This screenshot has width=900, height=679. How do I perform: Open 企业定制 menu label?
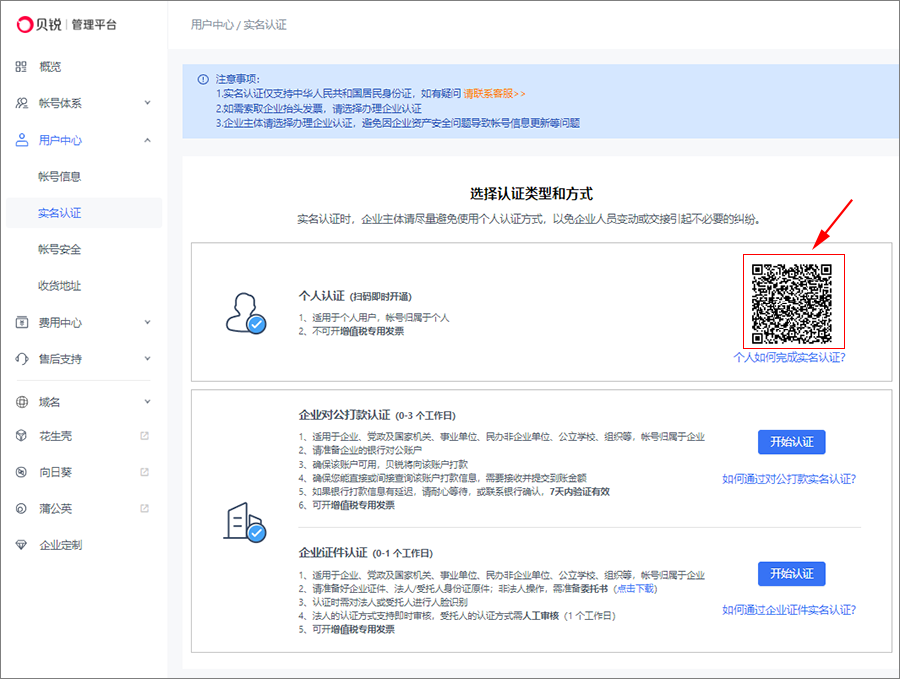[60, 545]
